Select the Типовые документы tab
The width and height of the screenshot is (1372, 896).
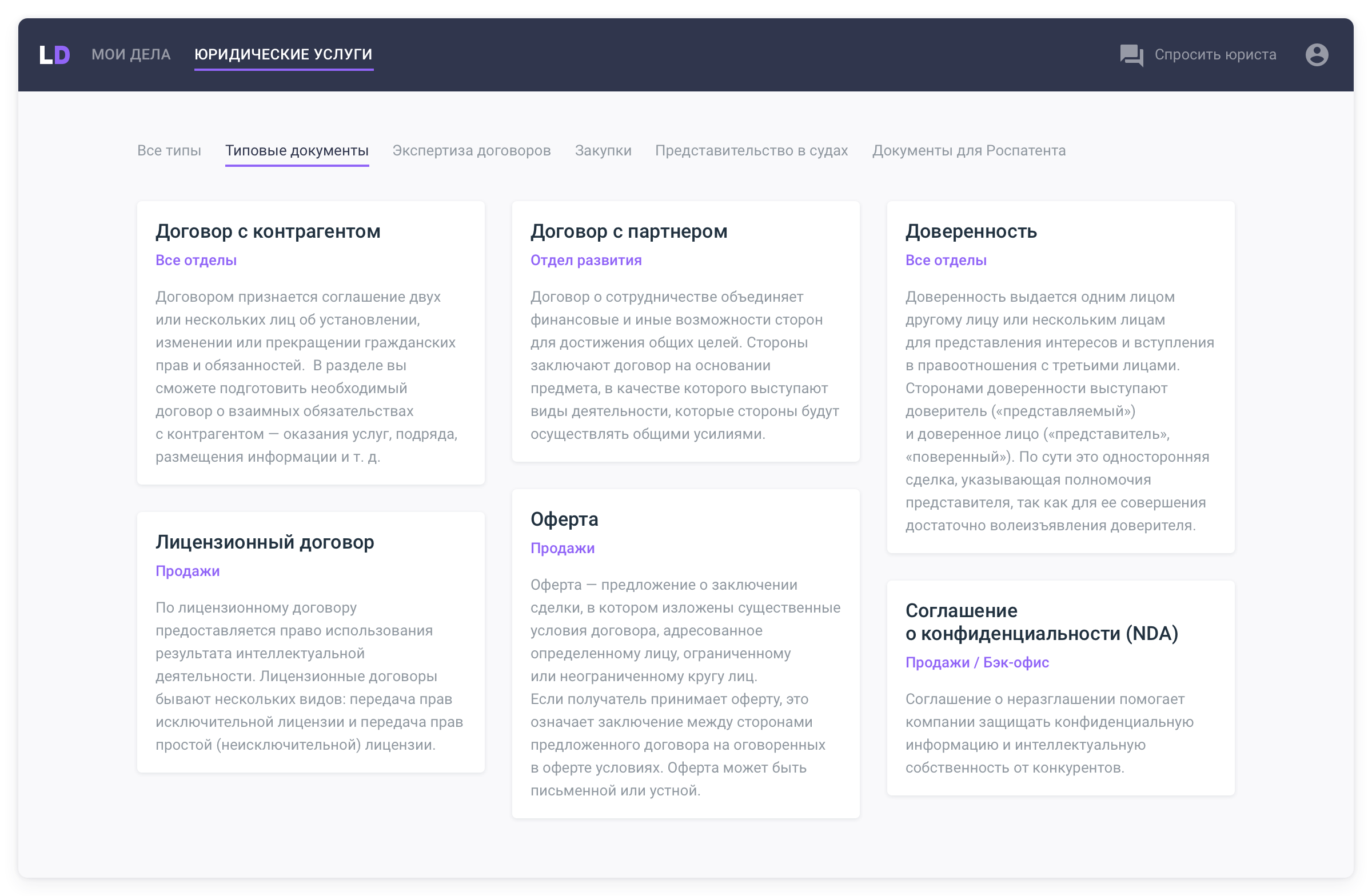296,150
